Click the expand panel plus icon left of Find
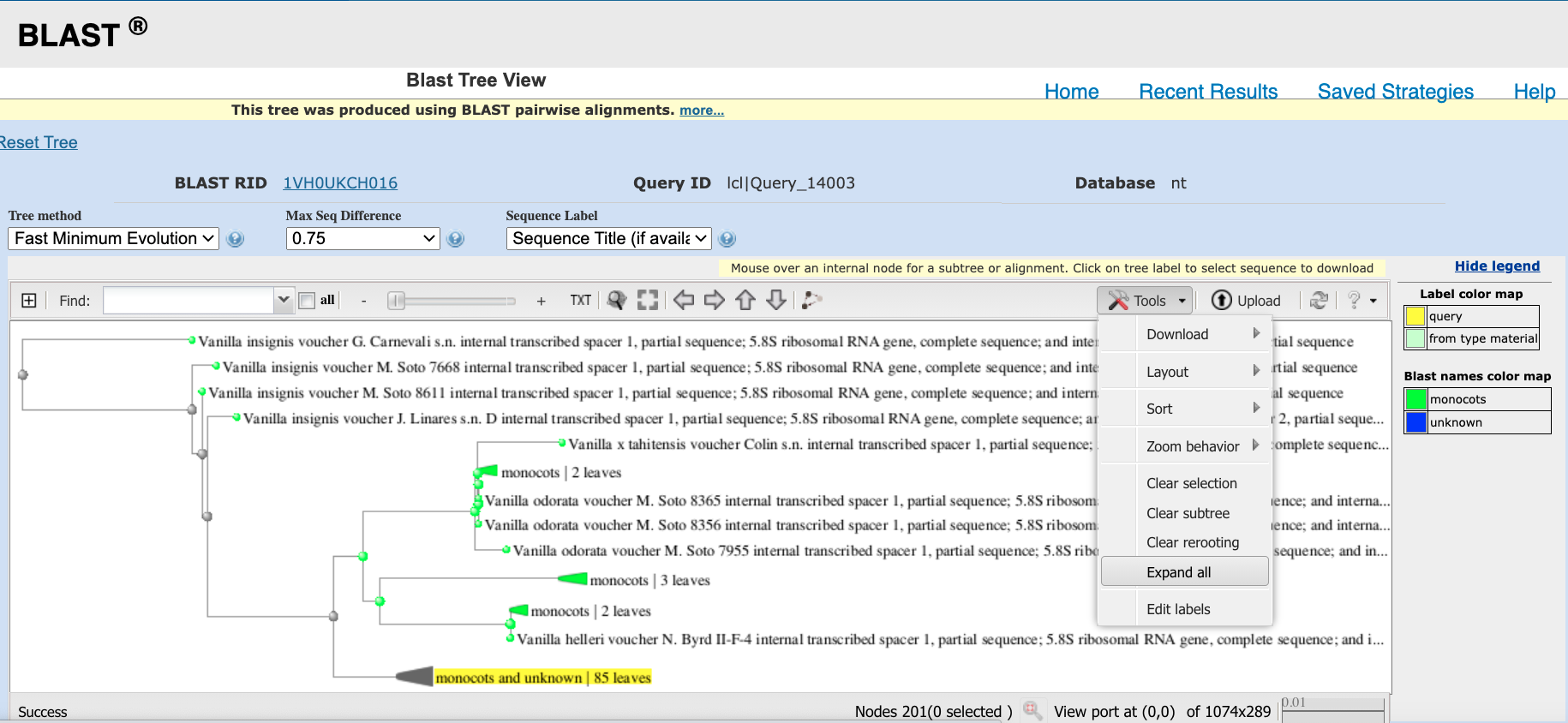Viewport: 1568px width, 723px height. tap(29, 301)
